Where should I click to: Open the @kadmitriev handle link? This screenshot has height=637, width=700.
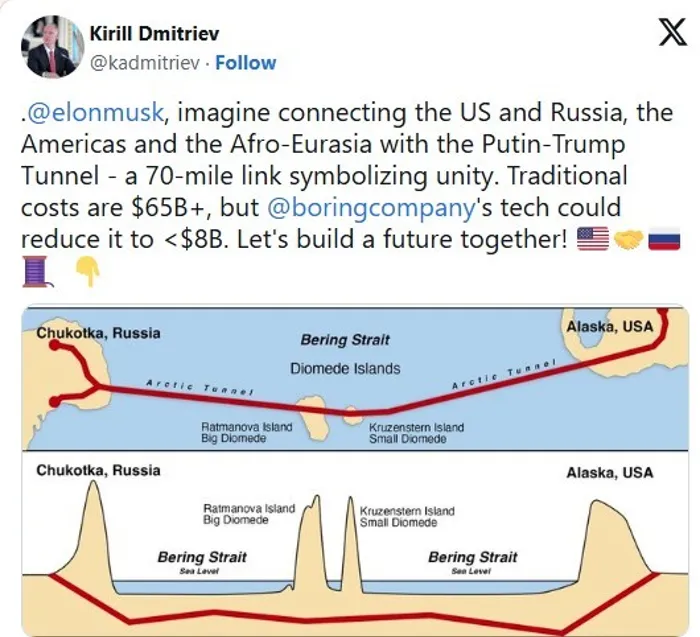(147, 63)
